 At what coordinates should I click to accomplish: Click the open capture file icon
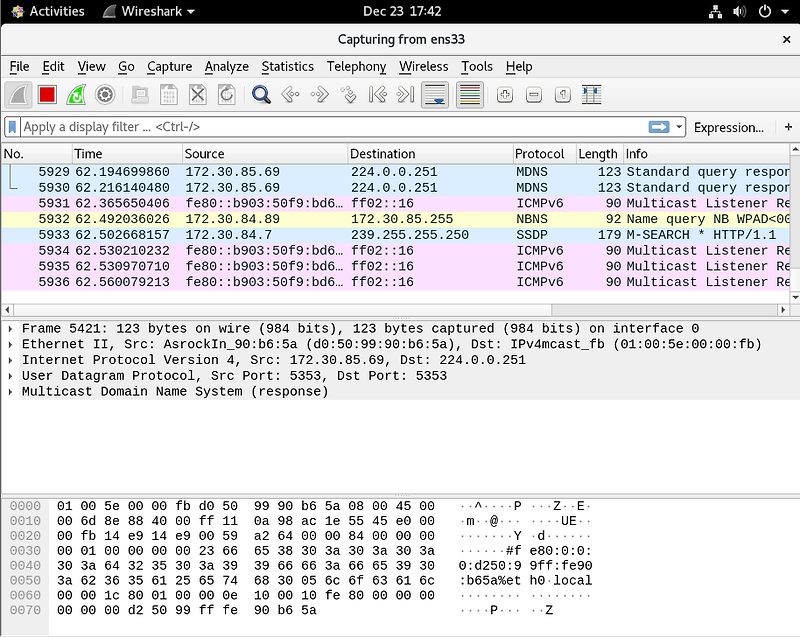click(x=140, y=95)
